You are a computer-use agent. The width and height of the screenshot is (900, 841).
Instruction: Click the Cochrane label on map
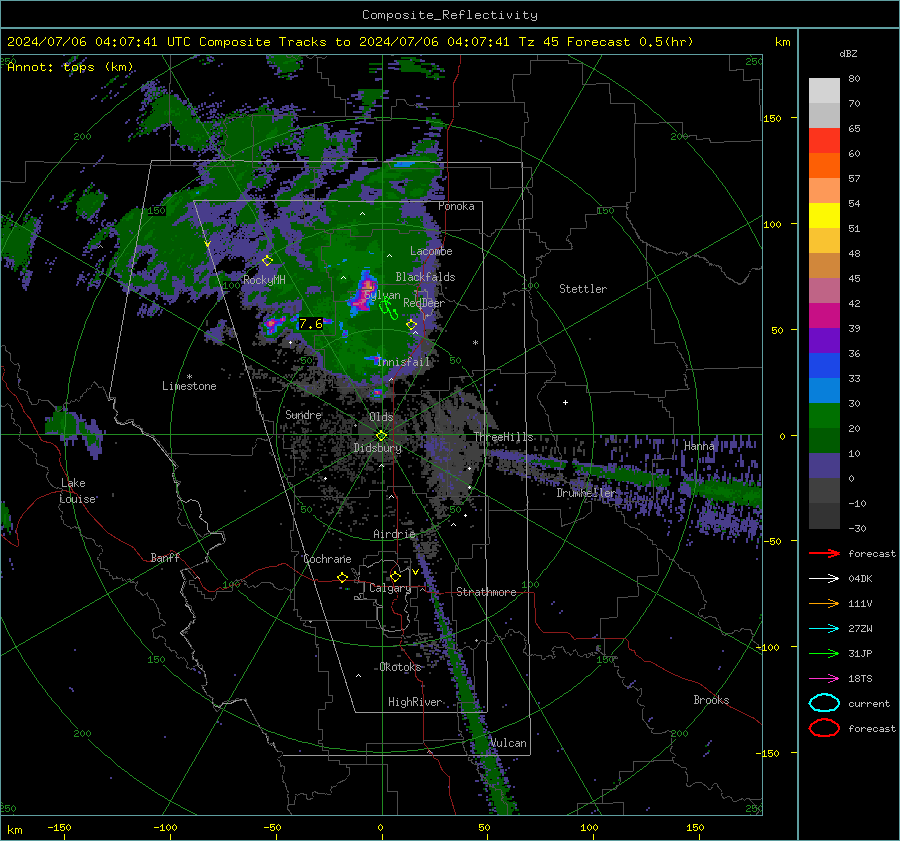(327, 559)
